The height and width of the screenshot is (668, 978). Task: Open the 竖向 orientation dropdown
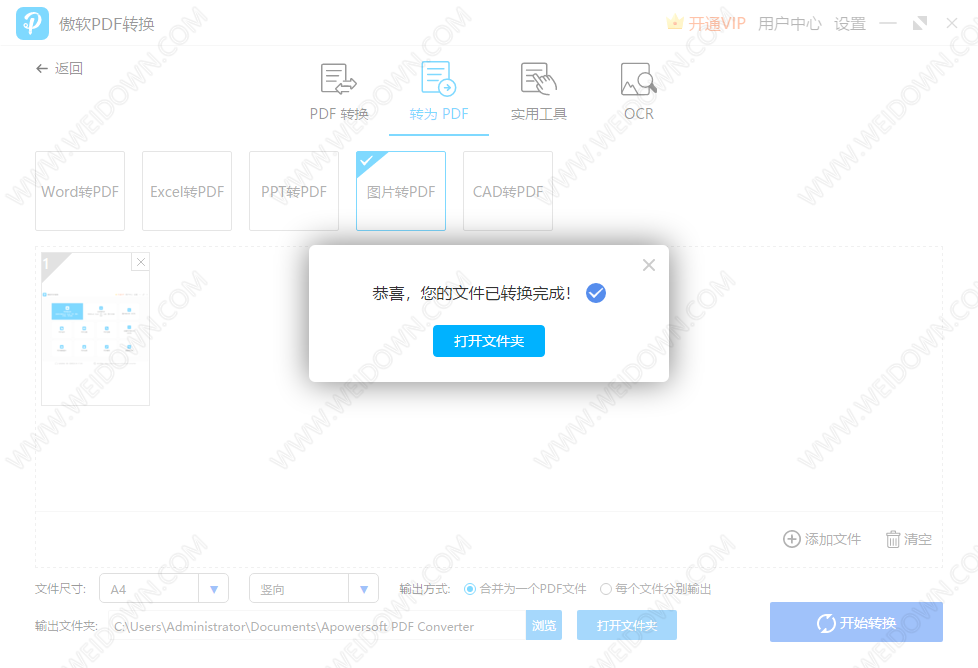[314, 588]
